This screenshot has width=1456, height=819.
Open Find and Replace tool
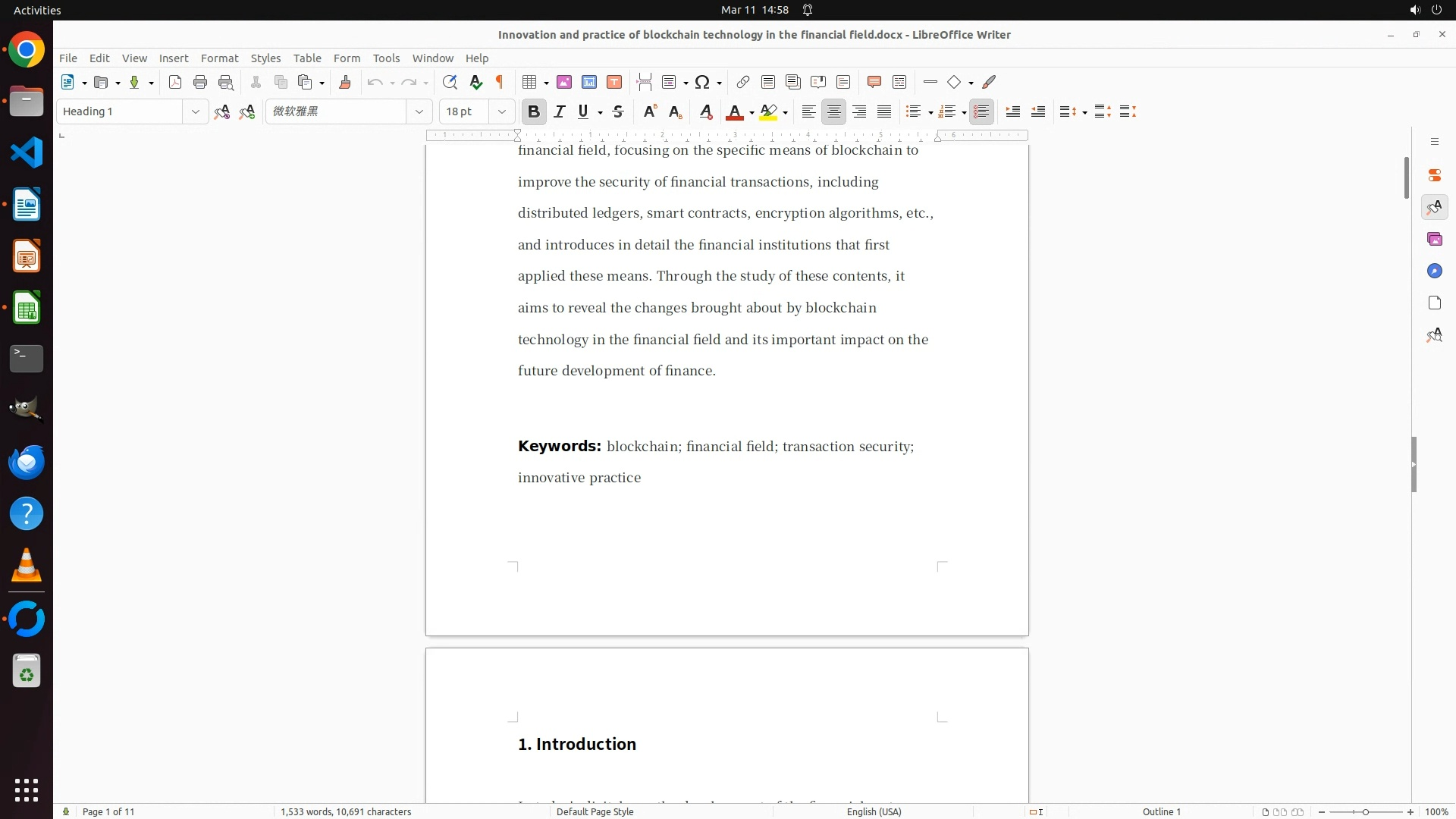(x=450, y=83)
